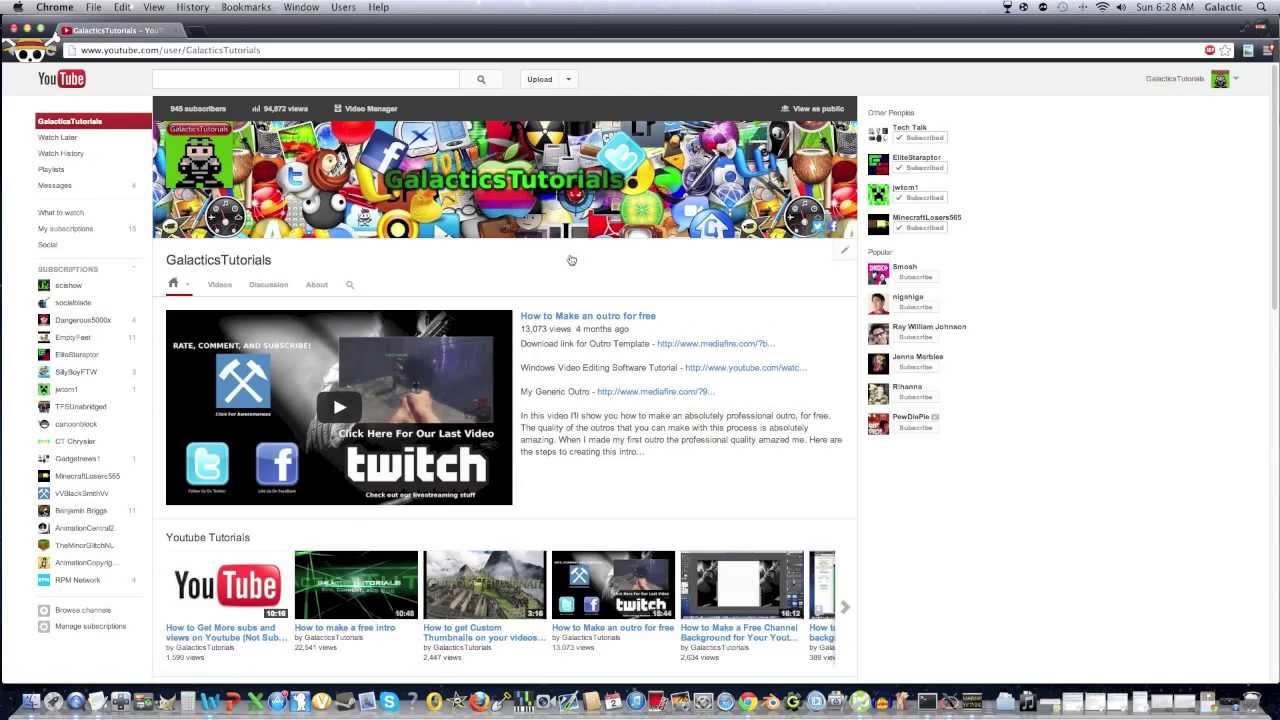Click the YouTube search input field
The width and height of the screenshot is (1280, 720).
306,79
